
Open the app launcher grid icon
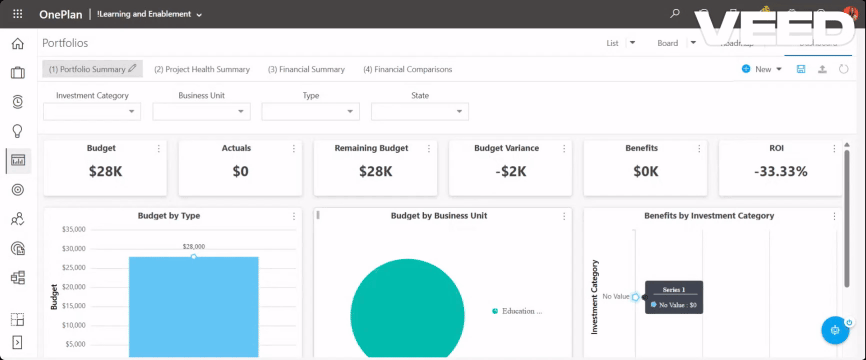click(x=18, y=14)
